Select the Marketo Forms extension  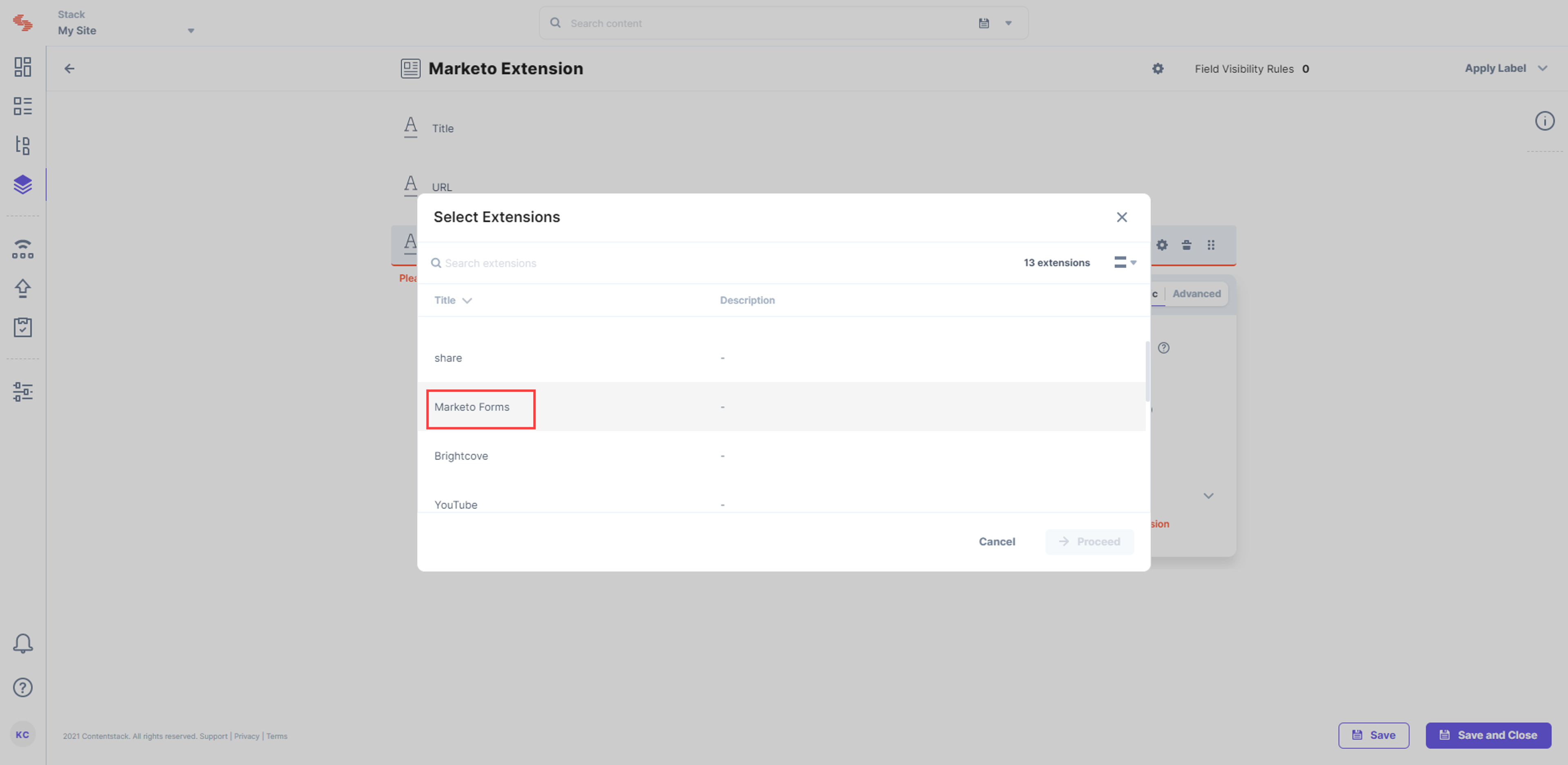[x=782, y=407]
